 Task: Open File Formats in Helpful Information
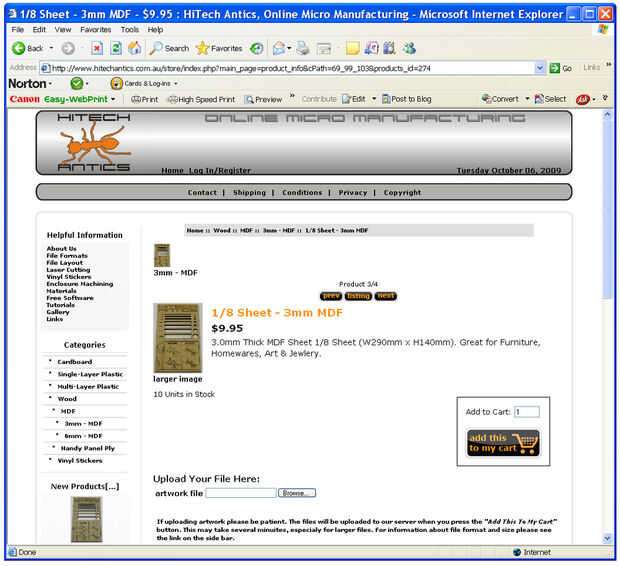[67, 256]
